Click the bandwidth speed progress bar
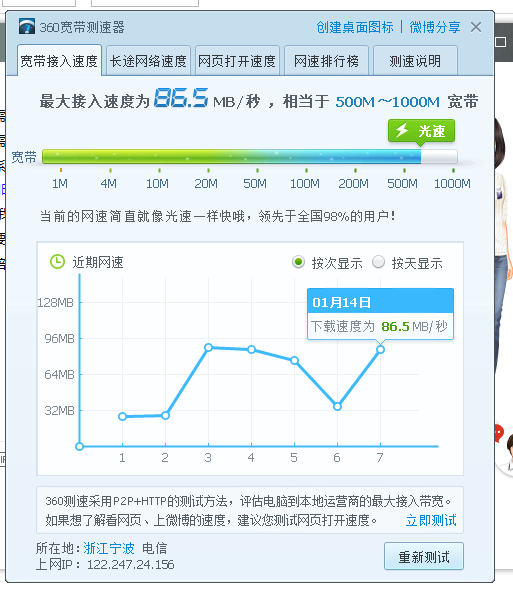Image resolution: width=513 pixels, height=600 pixels. [x=250, y=157]
